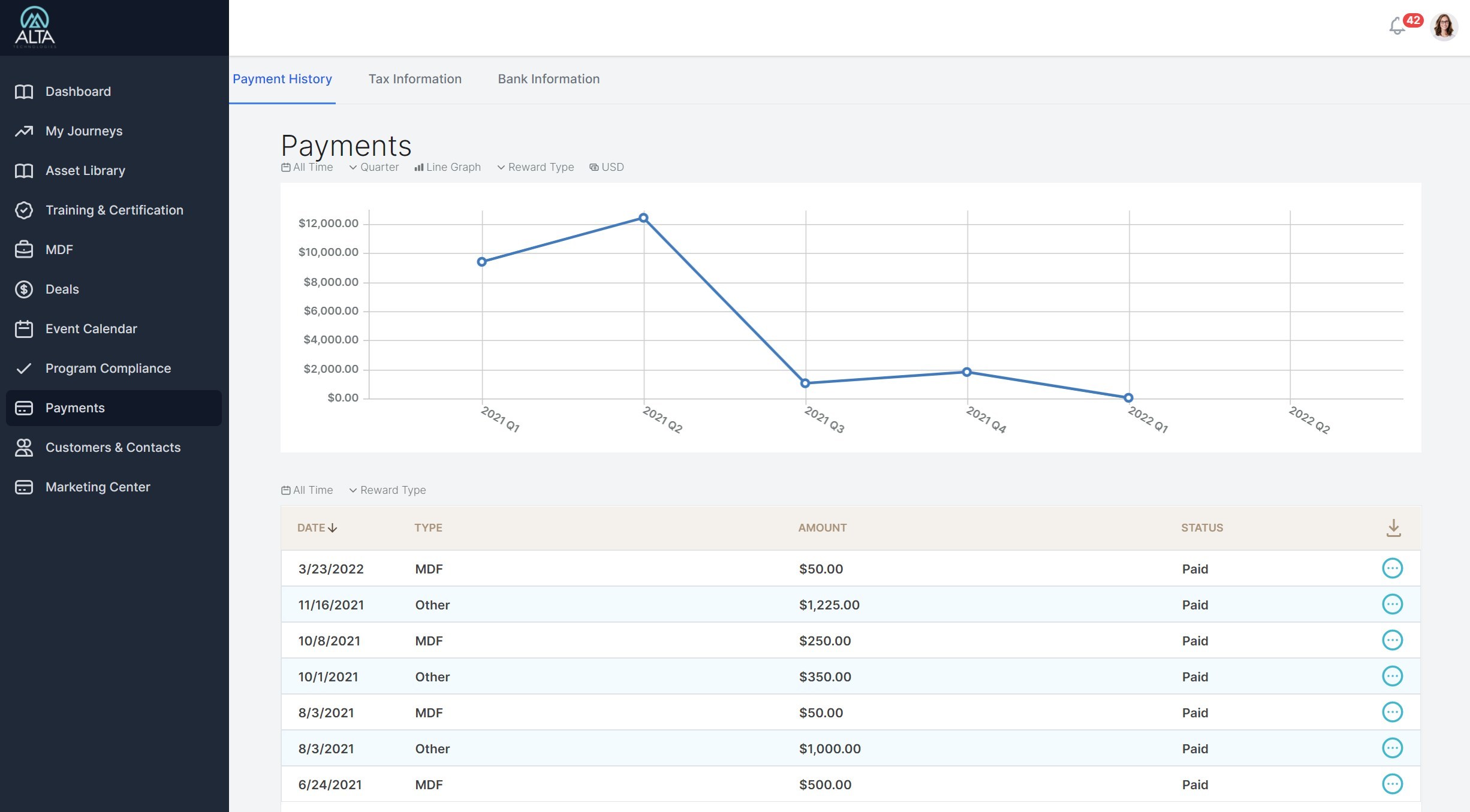Expand chart Reward Type filter

[535, 167]
